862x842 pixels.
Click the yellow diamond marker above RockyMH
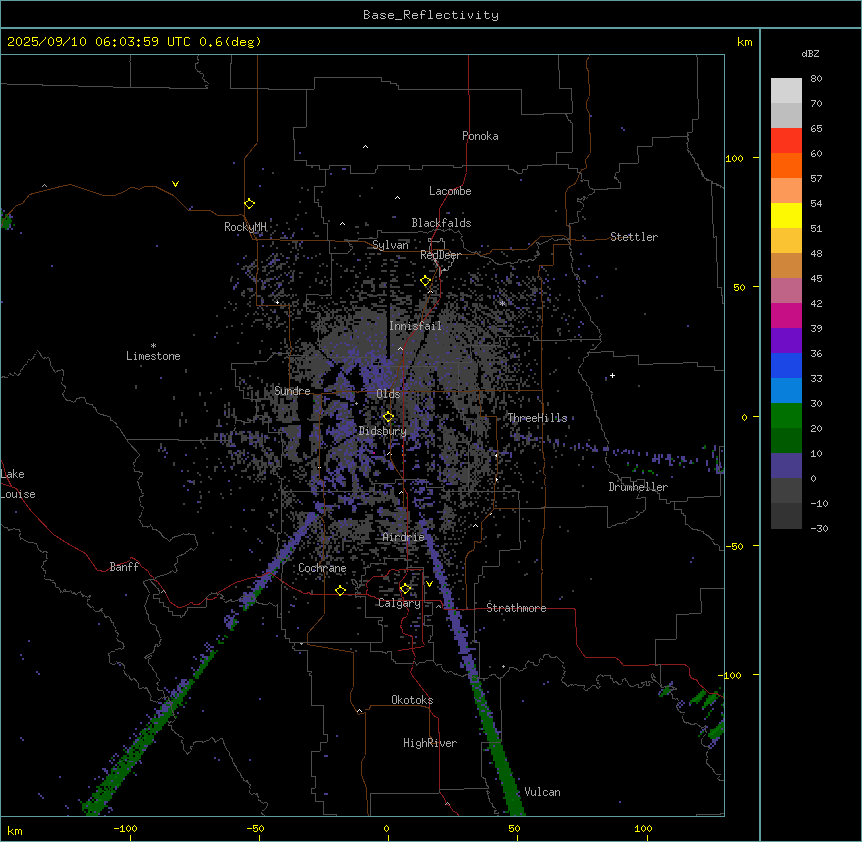[249, 203]
